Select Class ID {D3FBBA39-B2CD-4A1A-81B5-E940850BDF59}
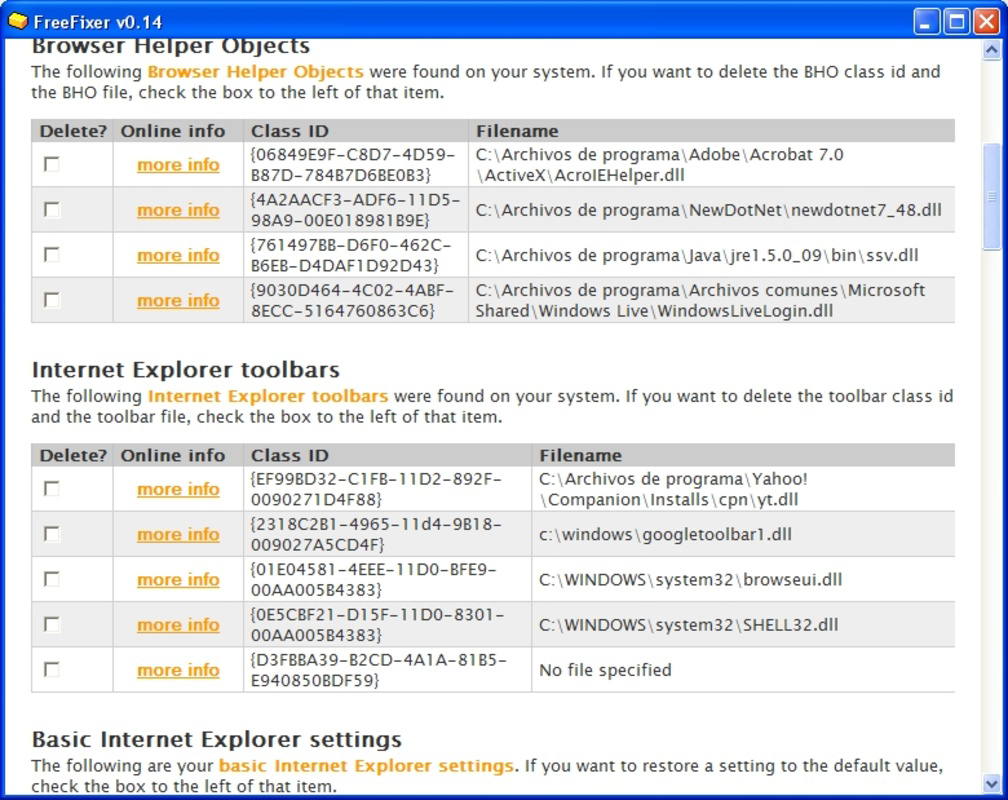1008x800 pixels. [x=378, y=669]
